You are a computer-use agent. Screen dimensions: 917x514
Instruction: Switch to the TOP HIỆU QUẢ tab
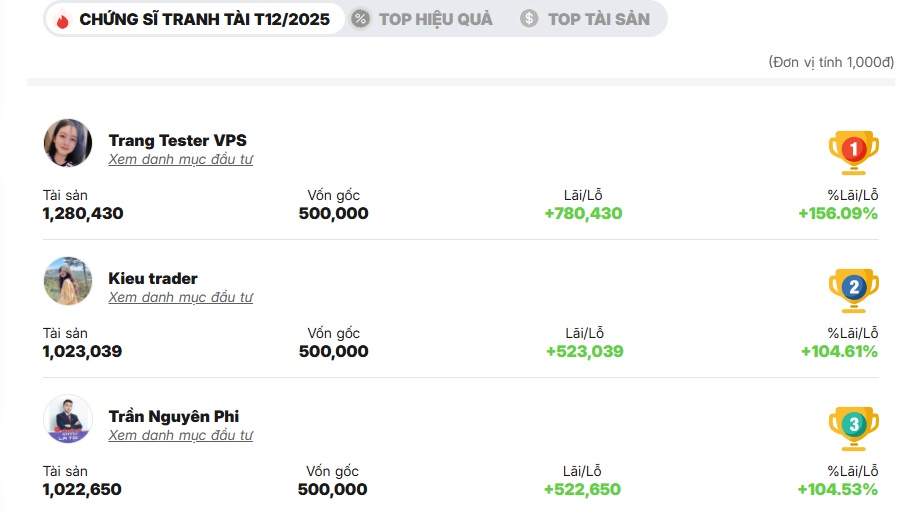click(x=435, y=19)
